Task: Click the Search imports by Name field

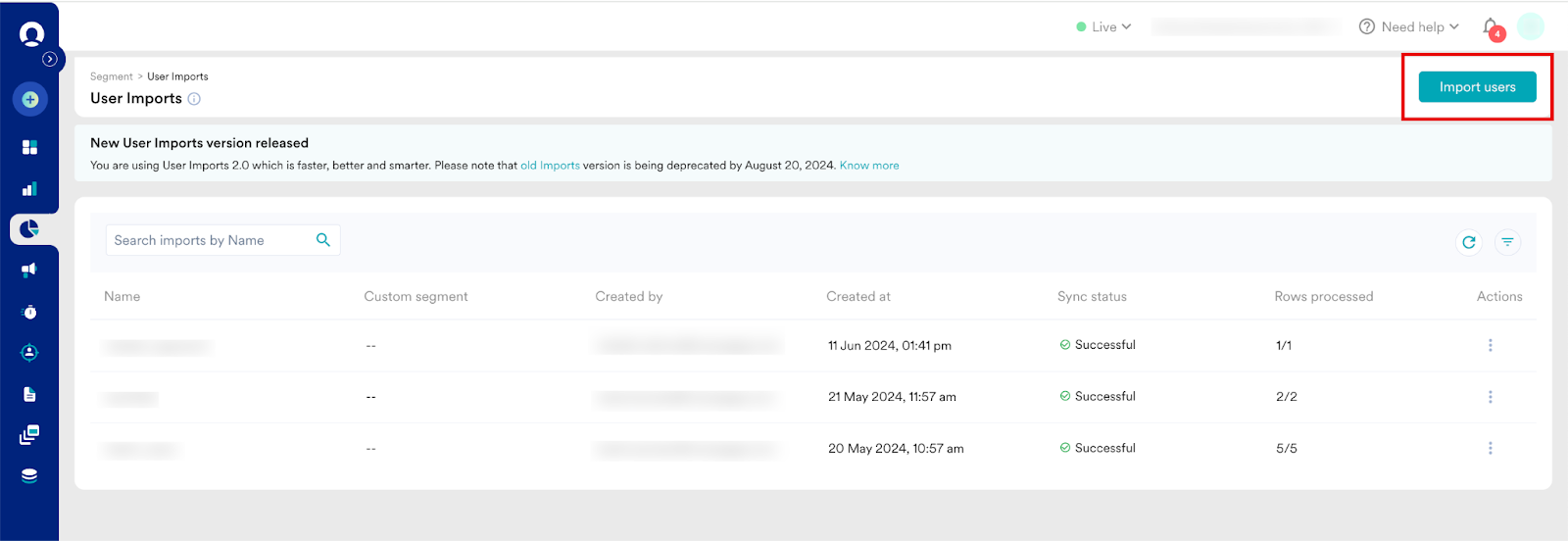Action: coord(211,240)
